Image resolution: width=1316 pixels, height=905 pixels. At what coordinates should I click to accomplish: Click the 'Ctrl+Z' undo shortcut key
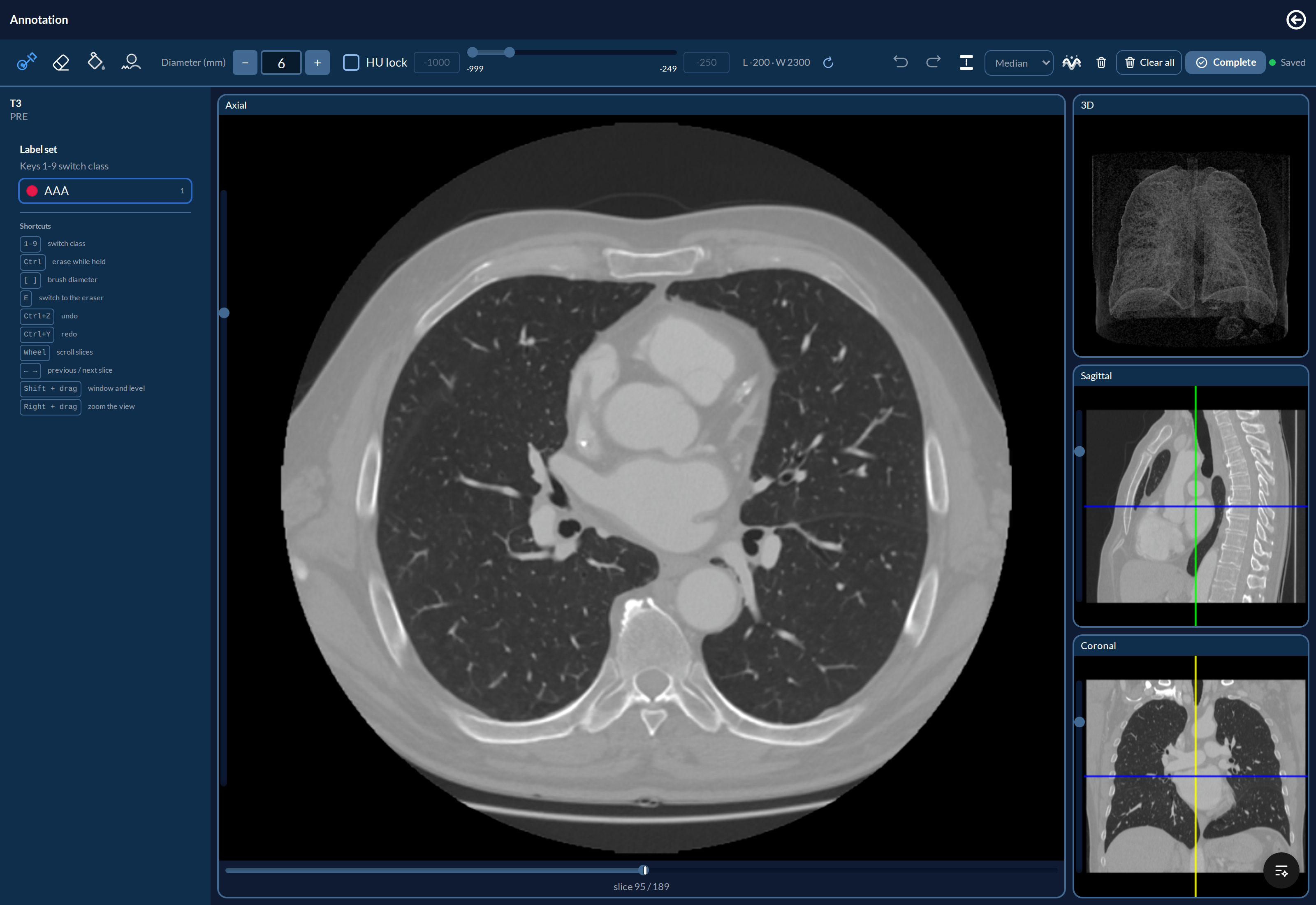point(37,316)
